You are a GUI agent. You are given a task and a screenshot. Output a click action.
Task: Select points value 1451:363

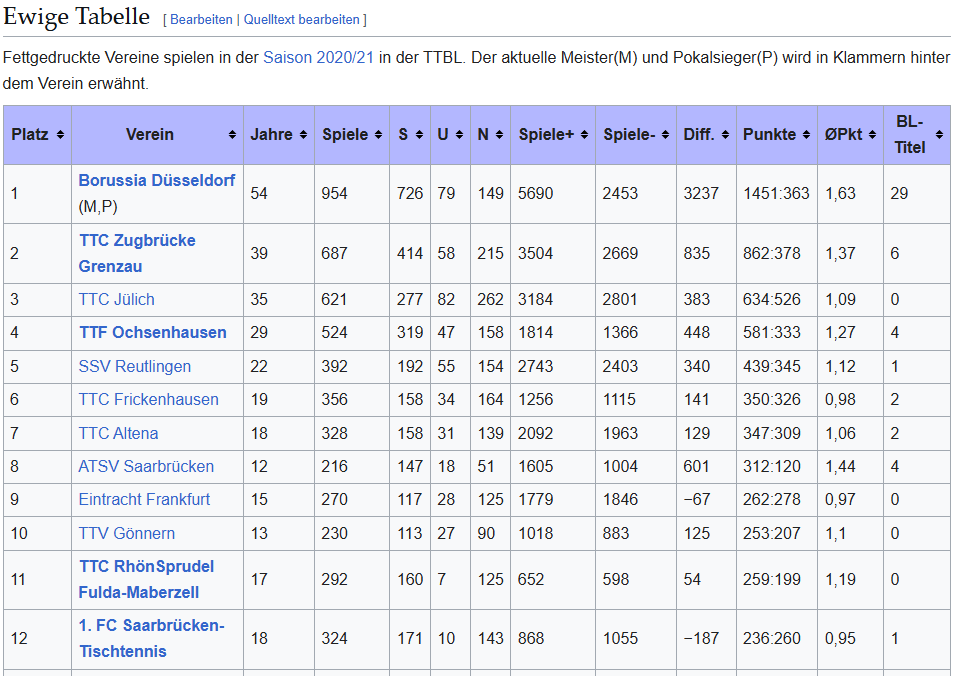[776, 194]
